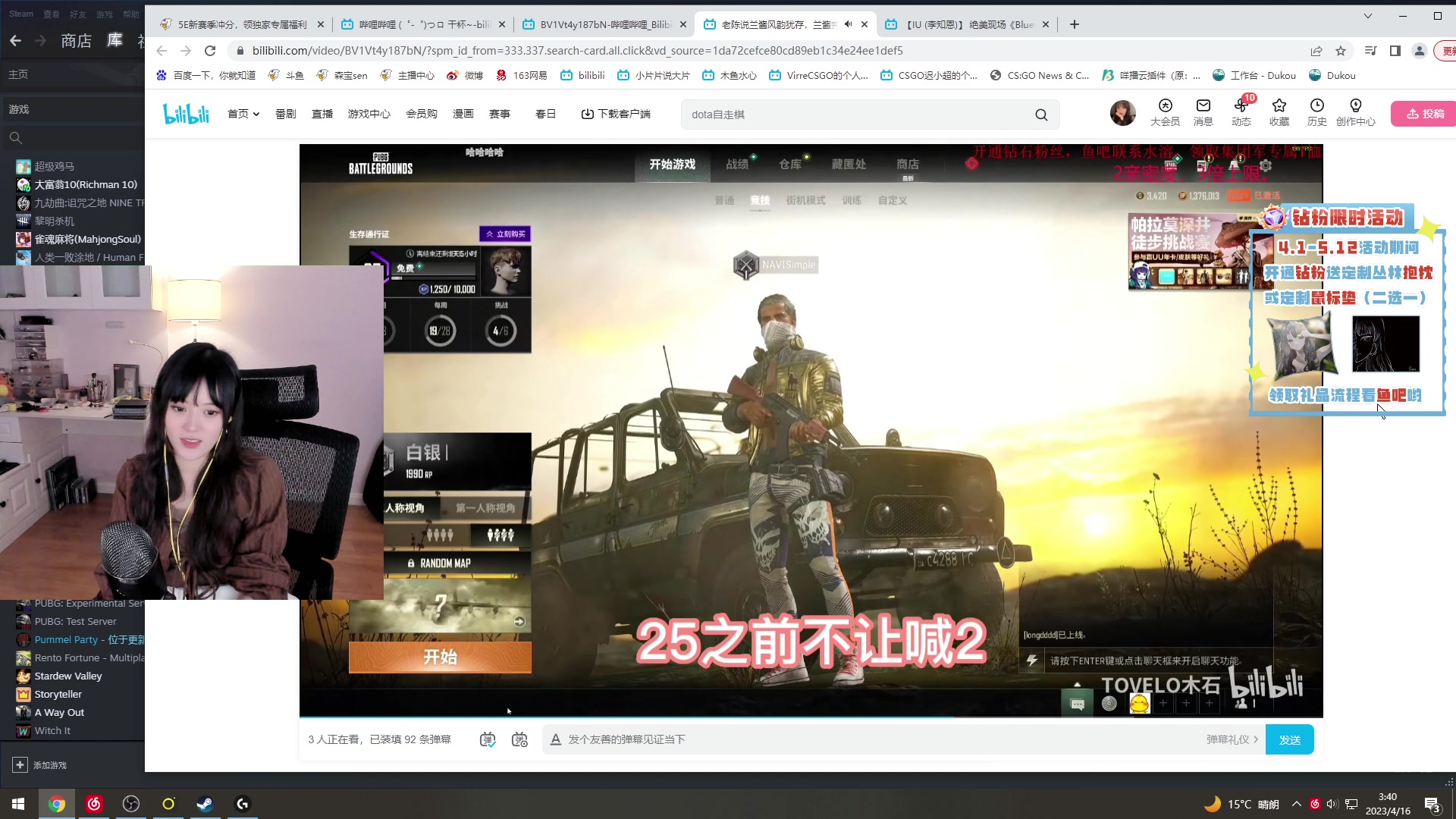Open a new Chrome tab
This screenshot has height=819, width=1456.
(1075, 24)
